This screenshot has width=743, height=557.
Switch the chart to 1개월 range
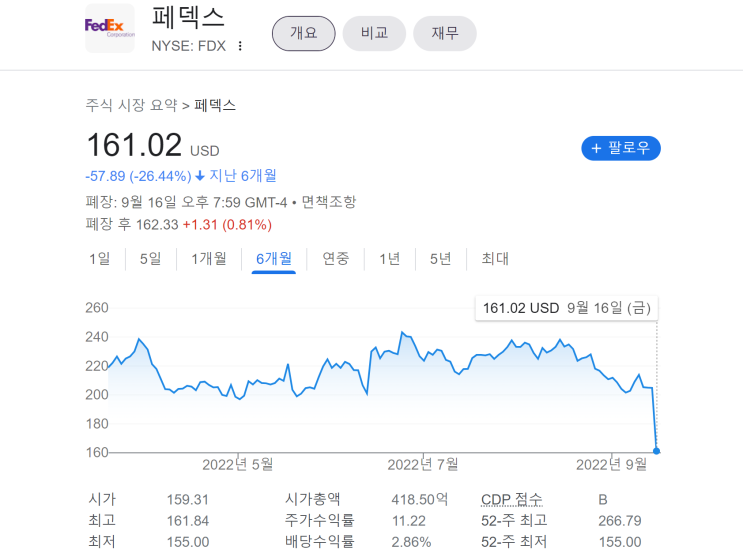point(208,259)
